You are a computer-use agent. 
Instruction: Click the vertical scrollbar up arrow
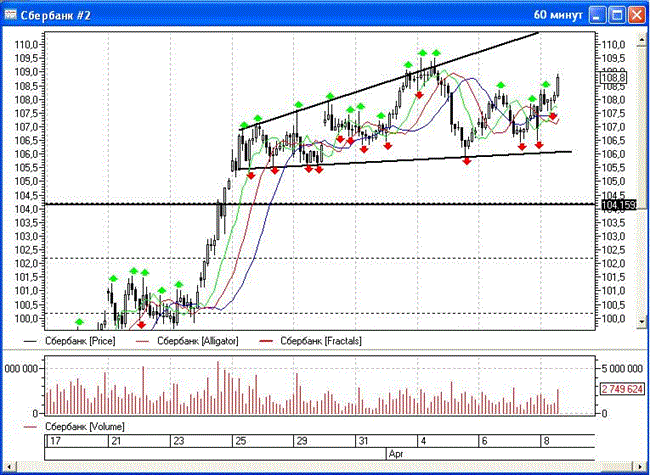(642, 40)
